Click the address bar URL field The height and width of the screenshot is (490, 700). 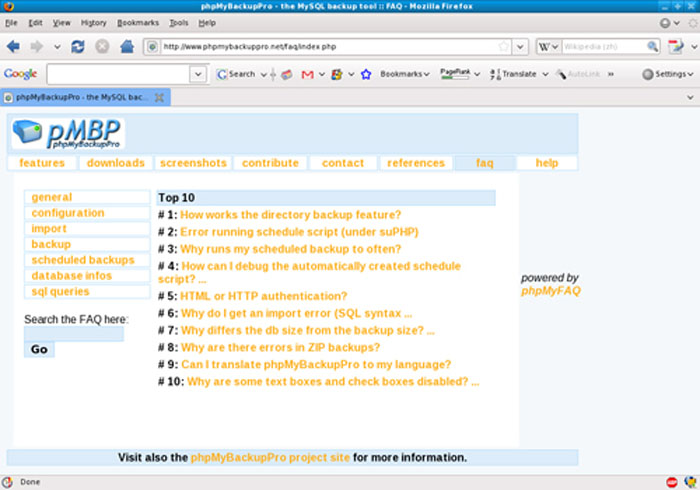(328, 46)
